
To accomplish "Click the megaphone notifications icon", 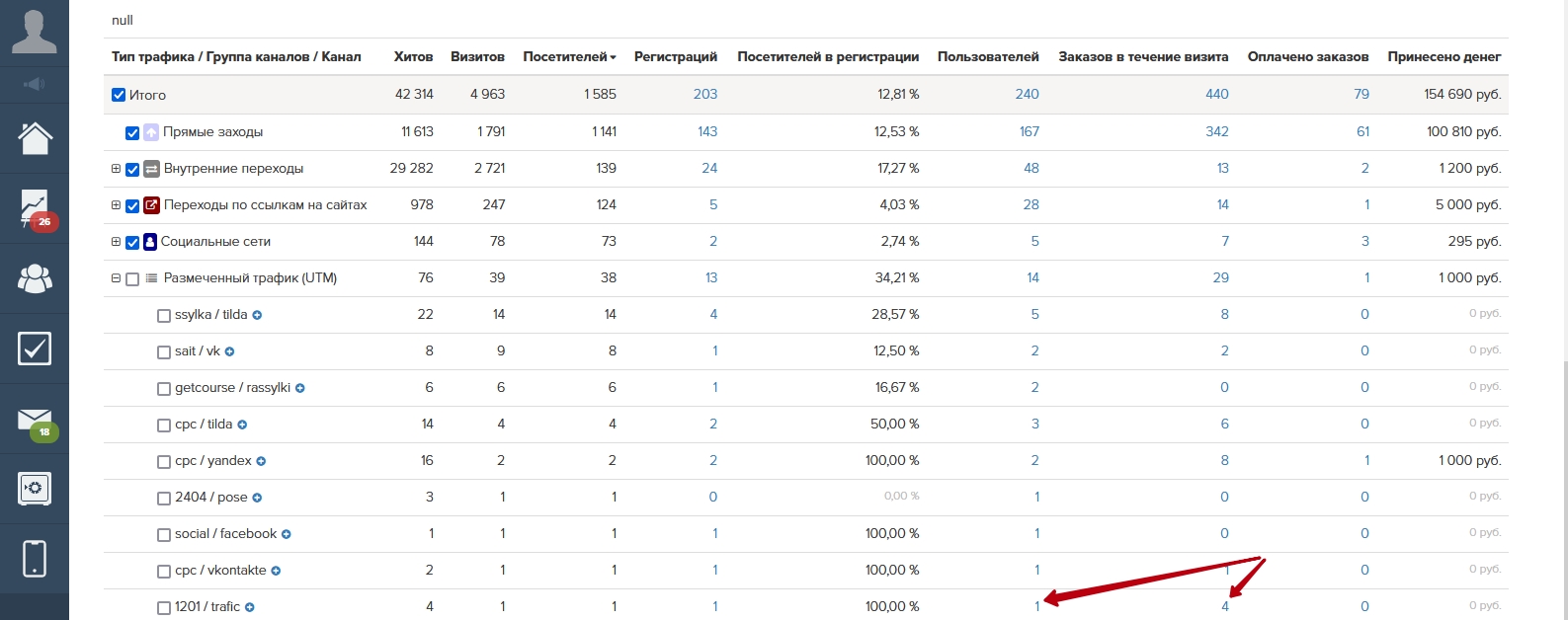I will tap(34, 84).
